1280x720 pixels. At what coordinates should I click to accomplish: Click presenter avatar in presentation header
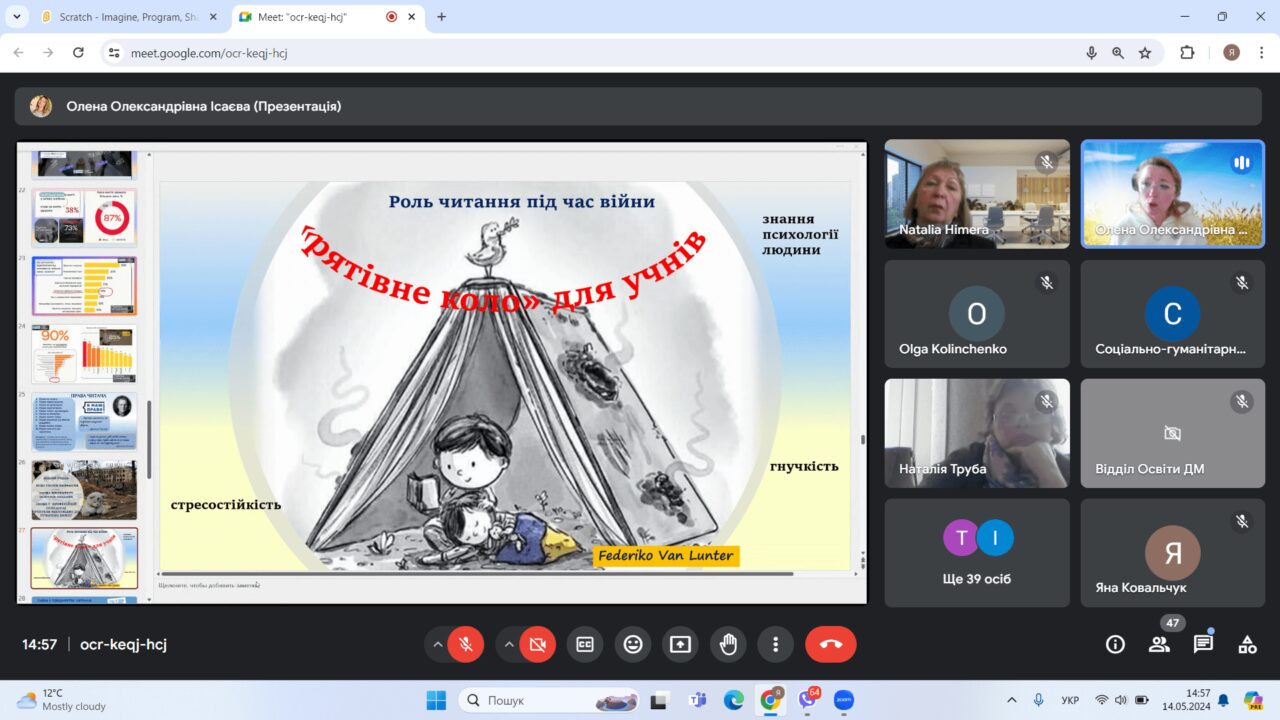41,106
